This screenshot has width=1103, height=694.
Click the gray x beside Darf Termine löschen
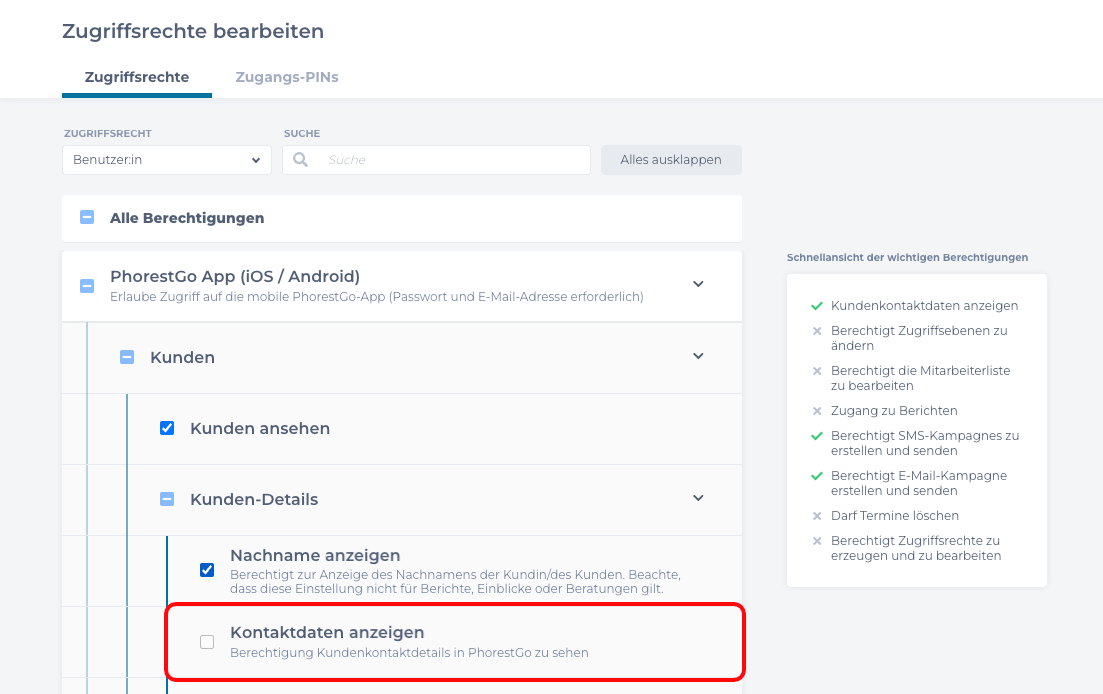tap(817, 515)
